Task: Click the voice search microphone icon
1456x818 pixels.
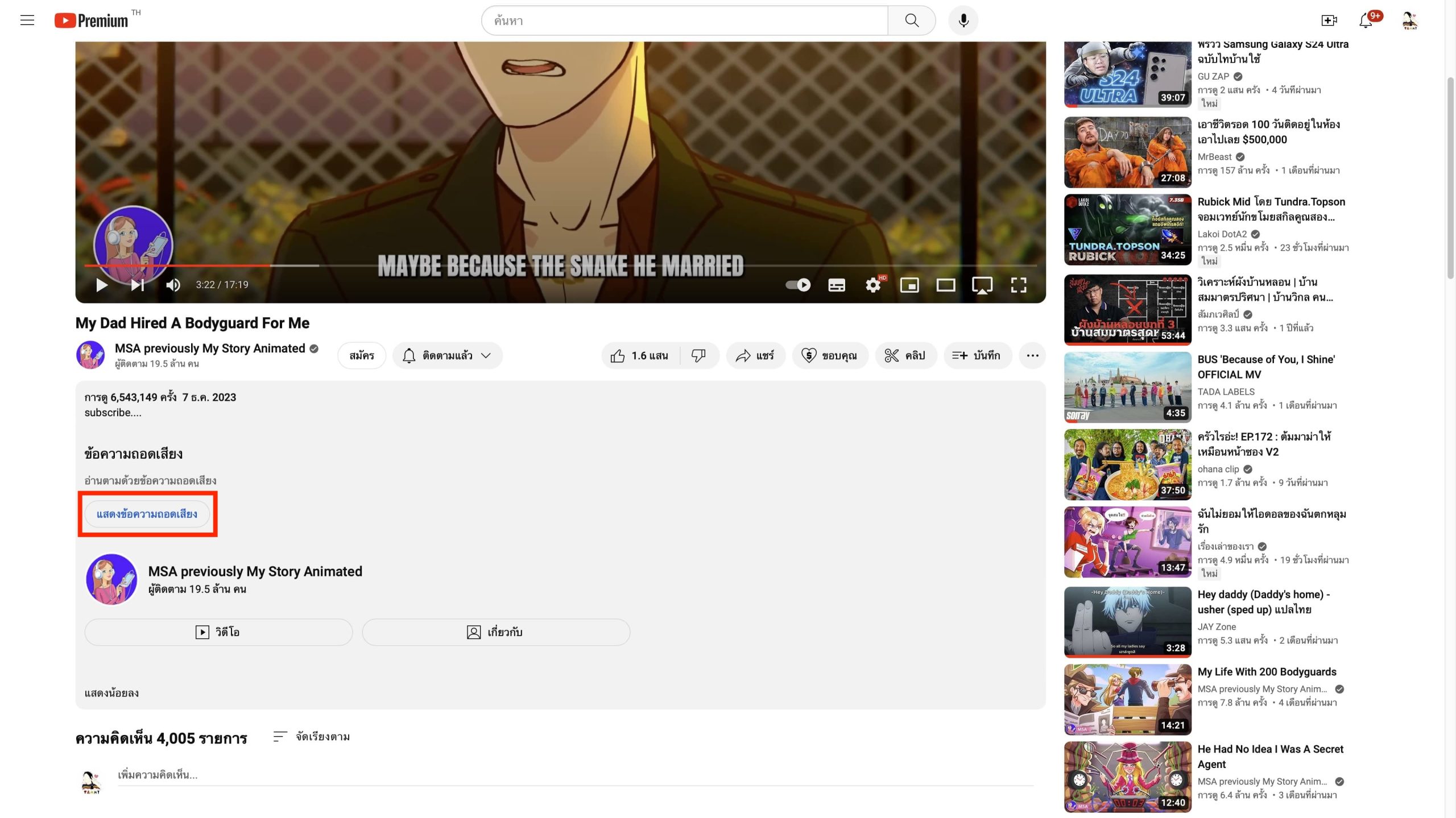Action: pyautogui.click(x=963, y=20)
